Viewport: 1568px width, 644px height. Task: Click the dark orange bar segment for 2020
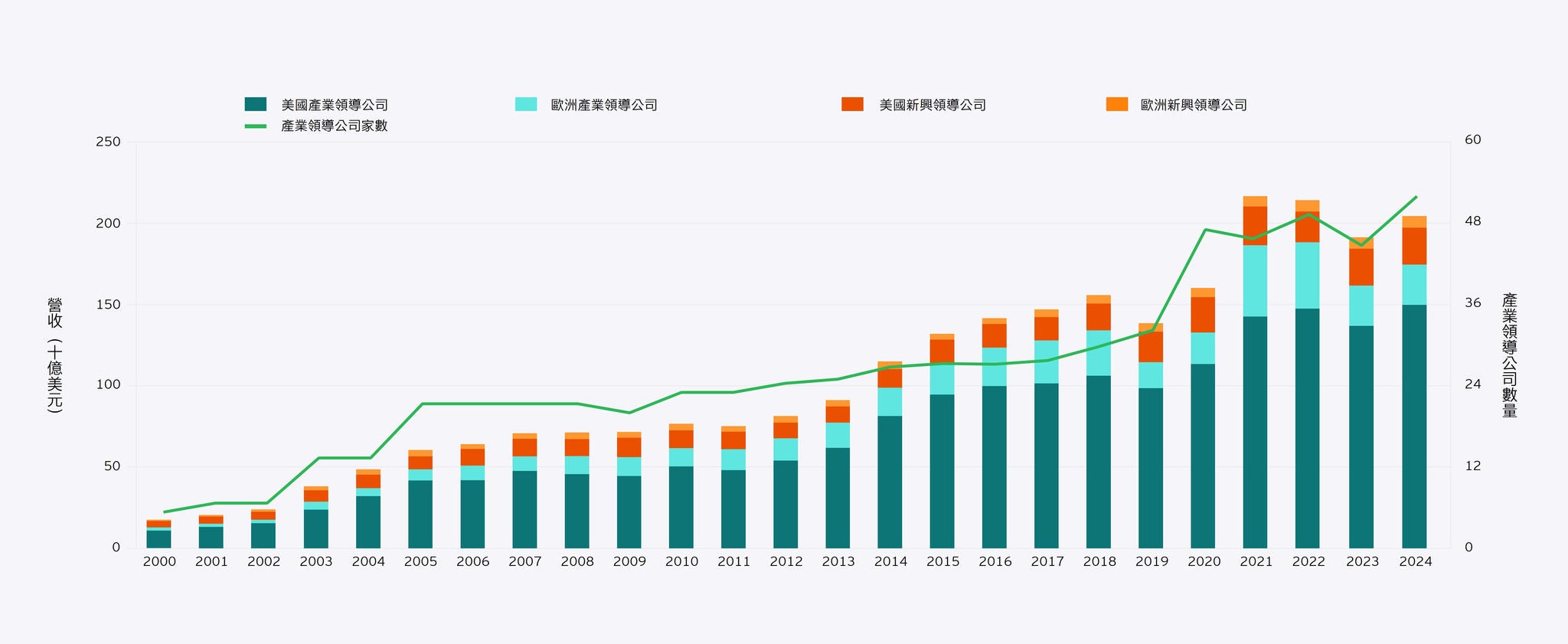click(1203, 315)
